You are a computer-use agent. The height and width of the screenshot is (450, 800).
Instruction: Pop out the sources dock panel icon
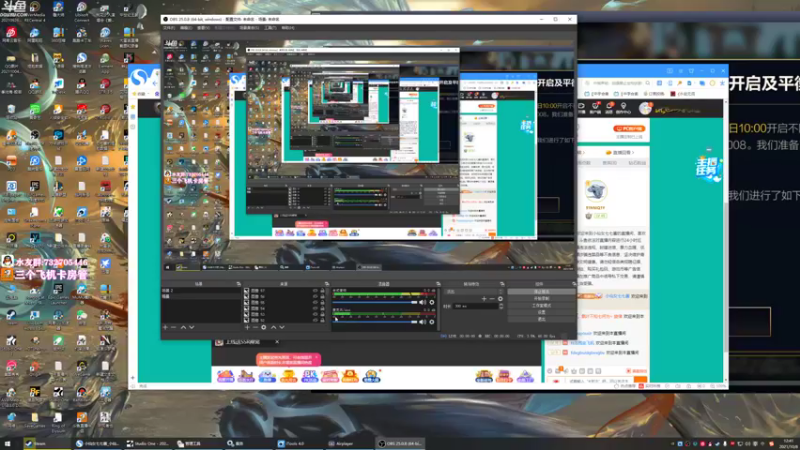pos(327,284)
